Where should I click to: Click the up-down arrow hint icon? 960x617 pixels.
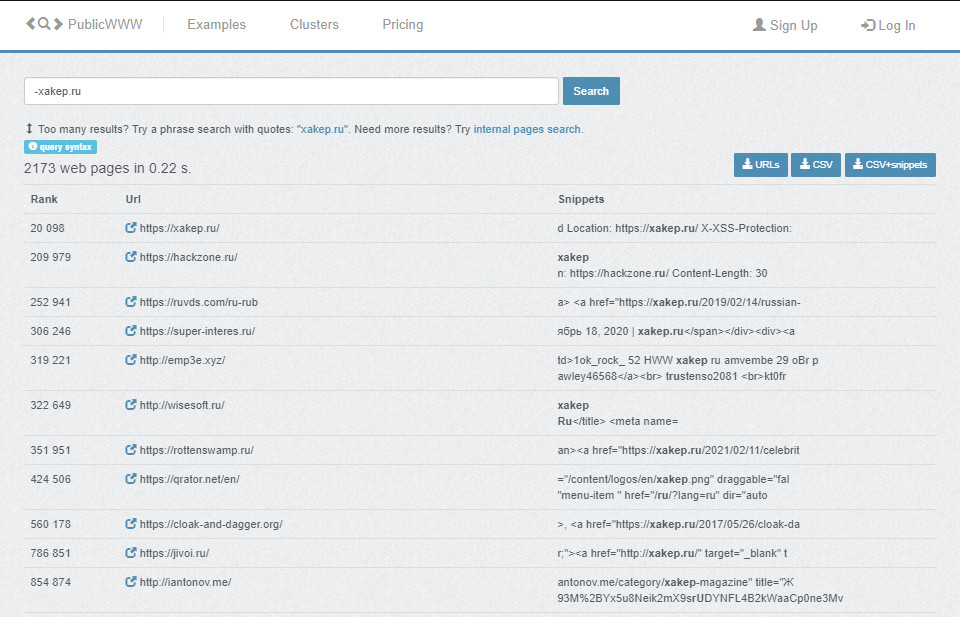tap(29, 129)
